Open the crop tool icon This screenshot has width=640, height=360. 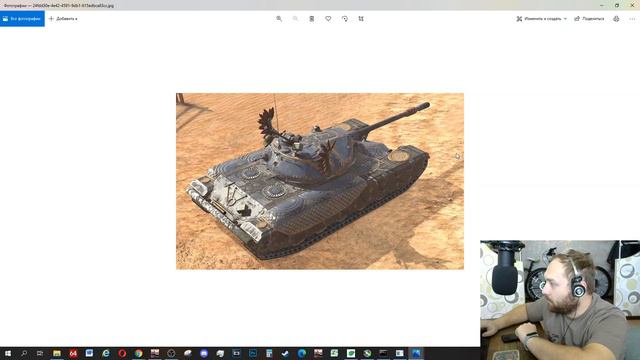(361, 19)
